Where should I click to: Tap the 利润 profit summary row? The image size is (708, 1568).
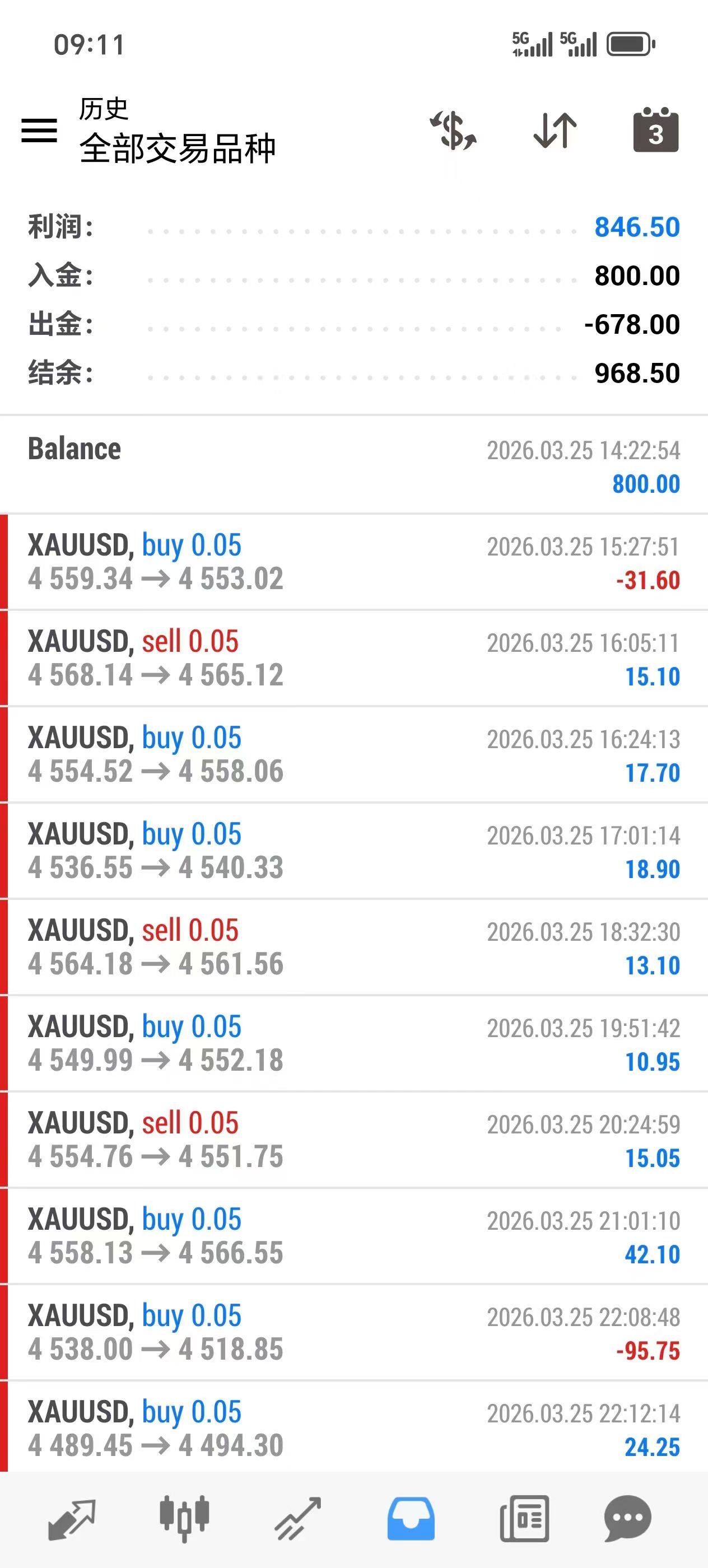353,227
